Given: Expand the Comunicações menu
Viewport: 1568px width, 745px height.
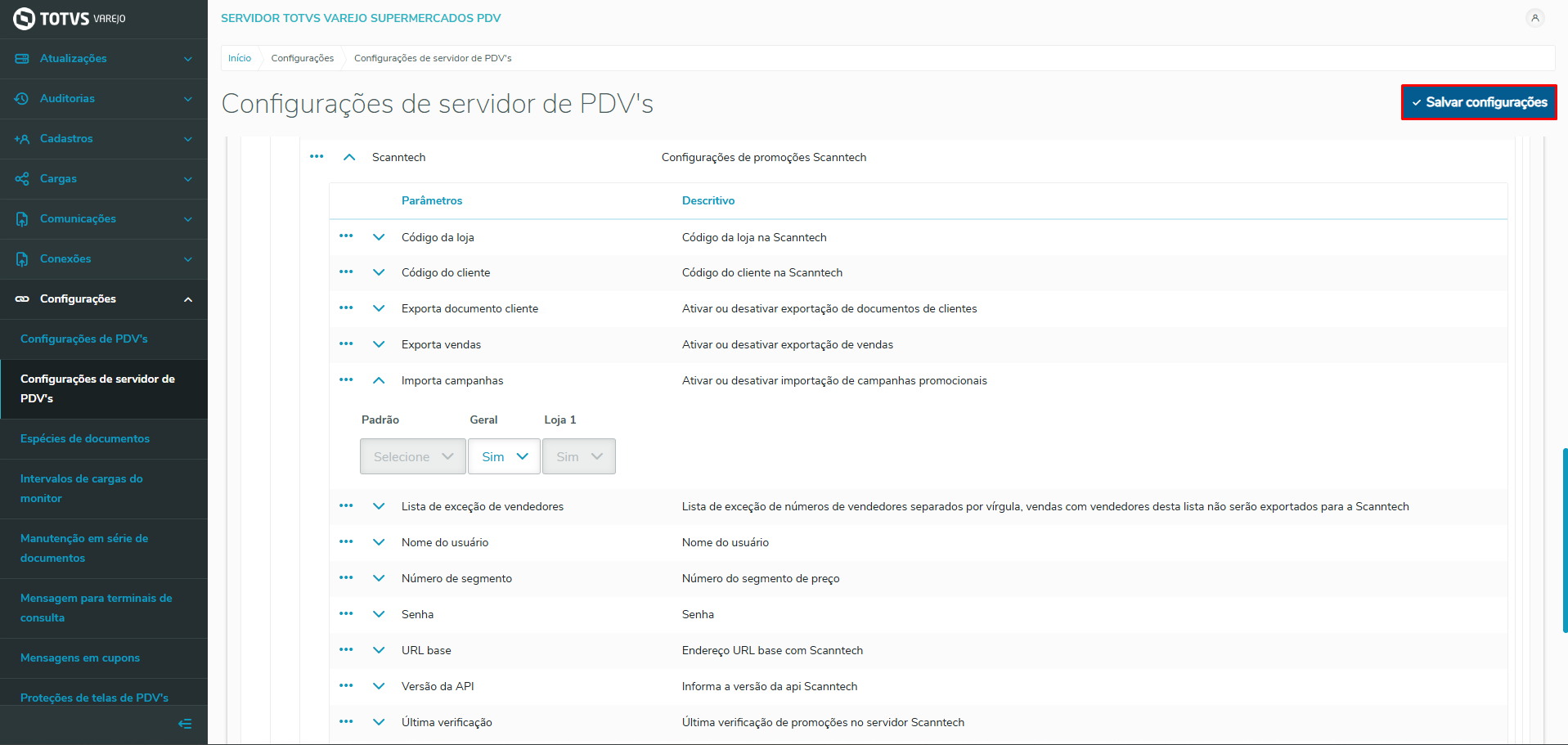Looking at the screenshot, I should point(188,219).
